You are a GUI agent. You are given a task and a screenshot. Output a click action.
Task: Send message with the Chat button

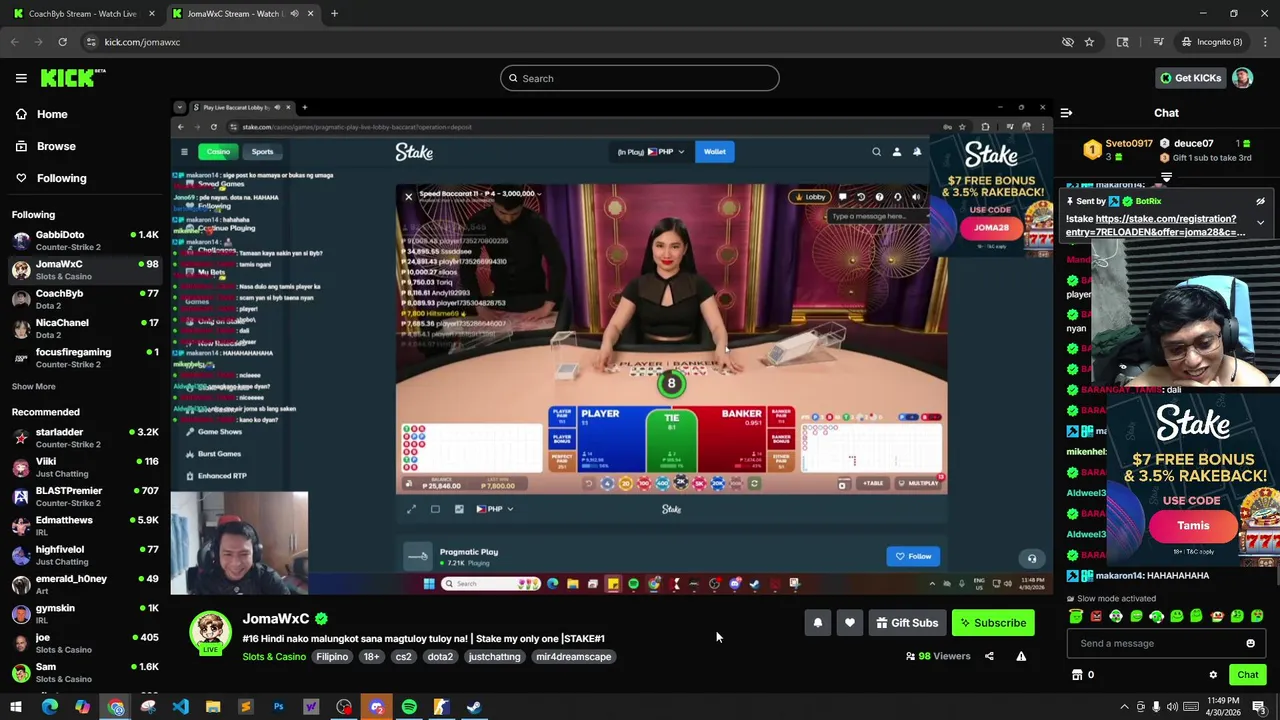pyautogui.click(x=1247, y=675)
